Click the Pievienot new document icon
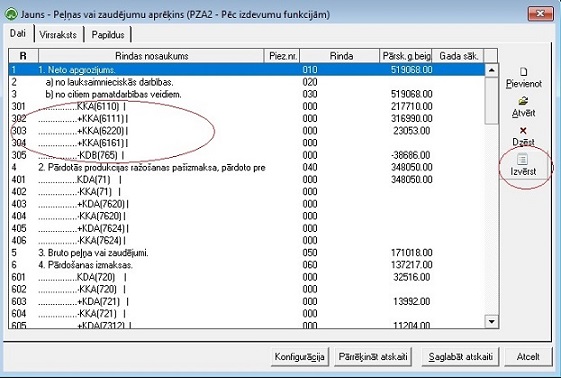Screen dimensions: 561x378 pyautogui.click(x=523, y=72)
